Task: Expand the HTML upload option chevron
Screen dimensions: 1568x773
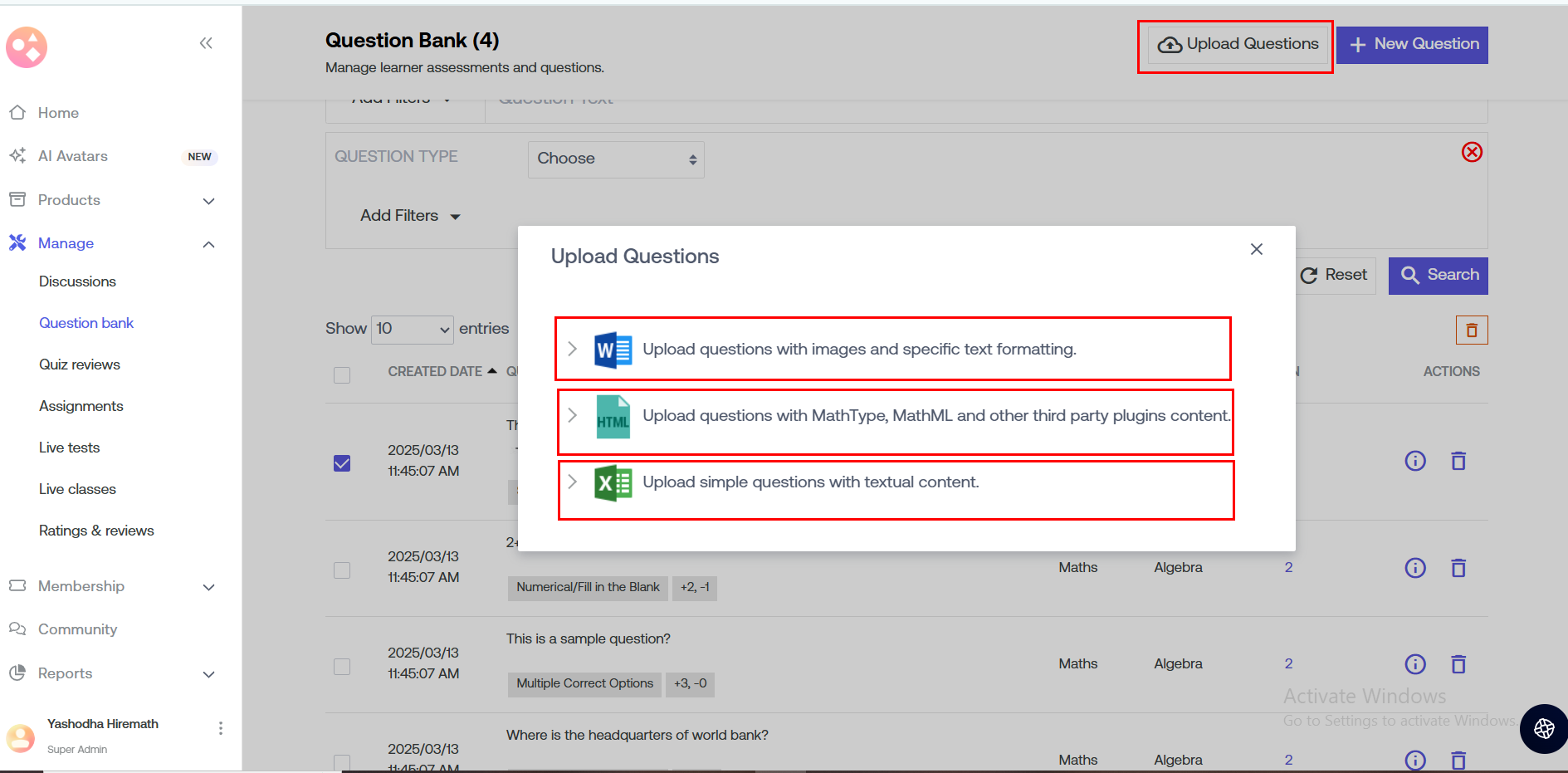Action: tap(572, 415)
